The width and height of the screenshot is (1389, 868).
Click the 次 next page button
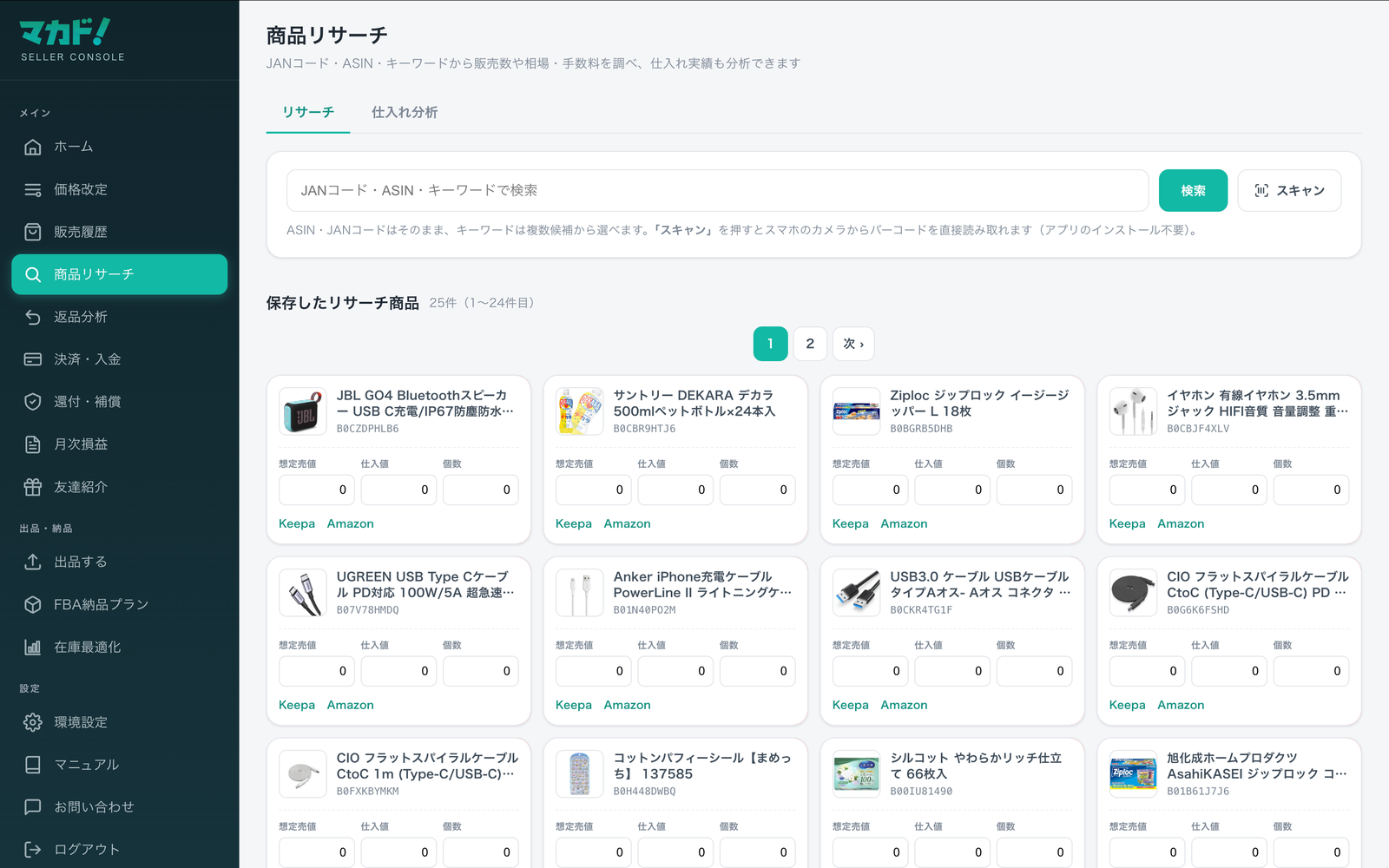853,344
